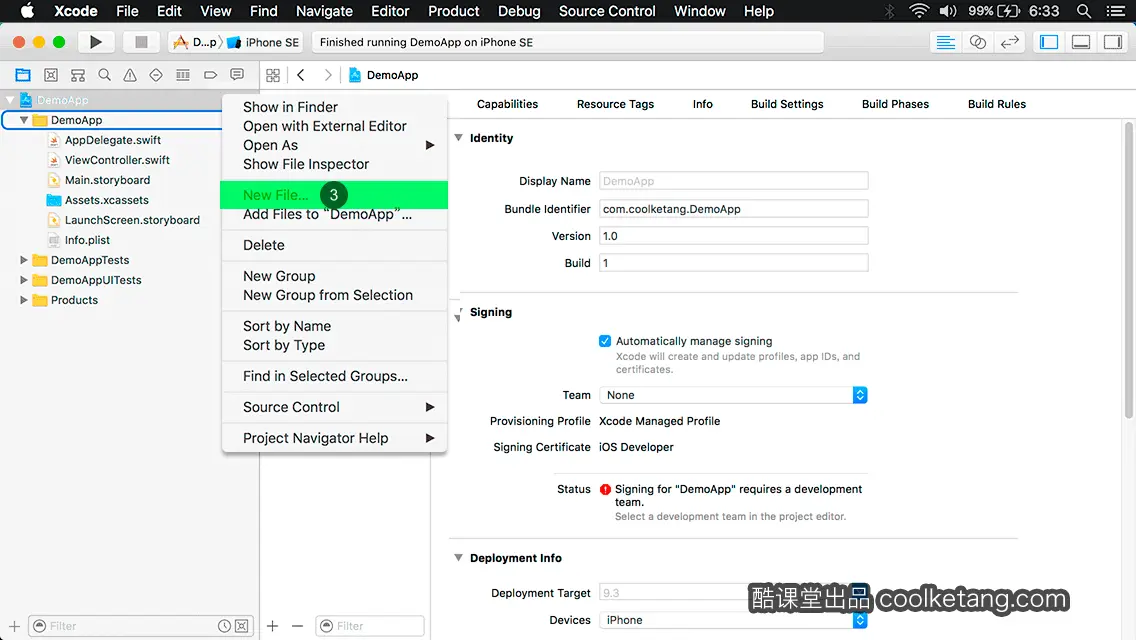Select Info.plist file
This screenshot has height=640, width=1136.
click(x=87, y=240)
